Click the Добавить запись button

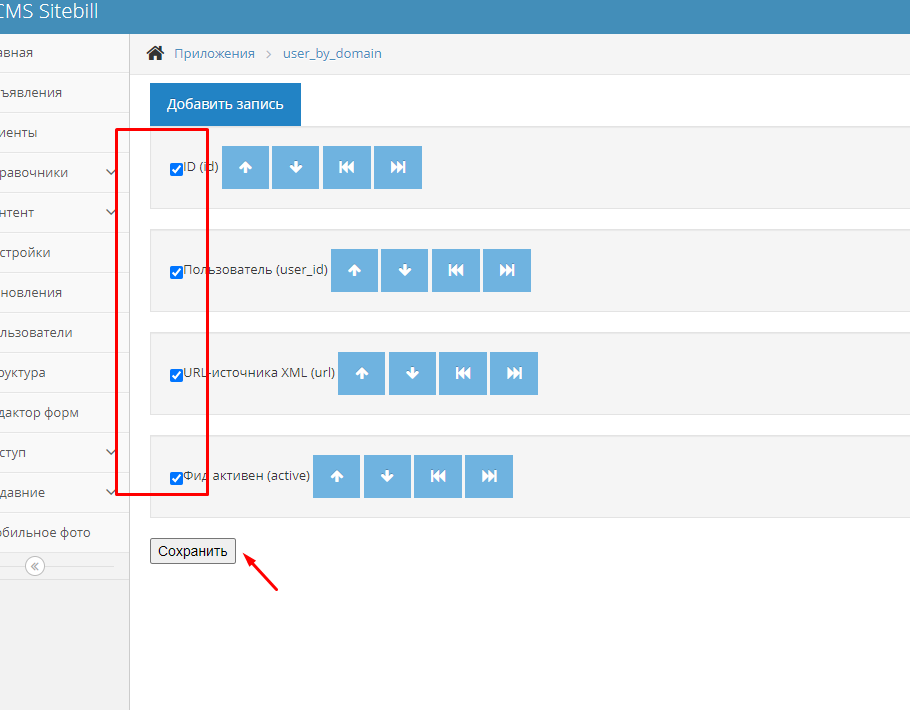coord(225,104)
